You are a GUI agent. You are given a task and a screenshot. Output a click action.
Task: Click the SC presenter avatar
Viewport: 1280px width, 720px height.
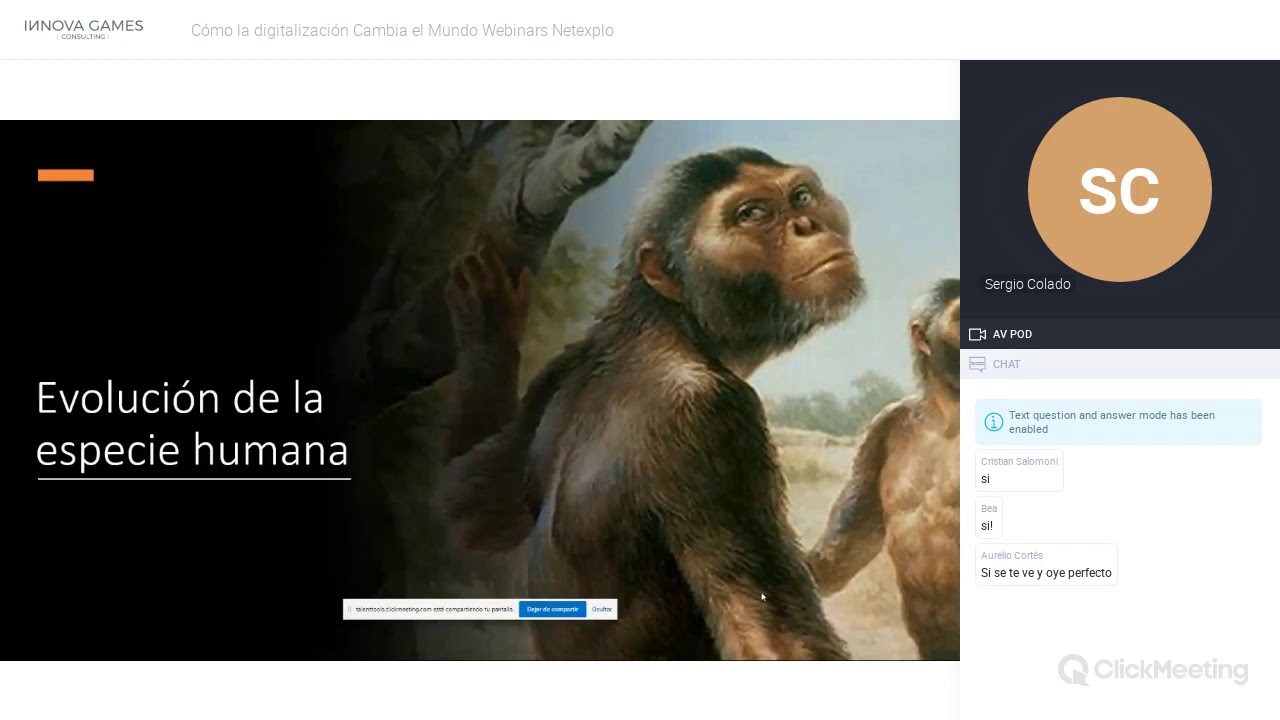(1119, 189)
